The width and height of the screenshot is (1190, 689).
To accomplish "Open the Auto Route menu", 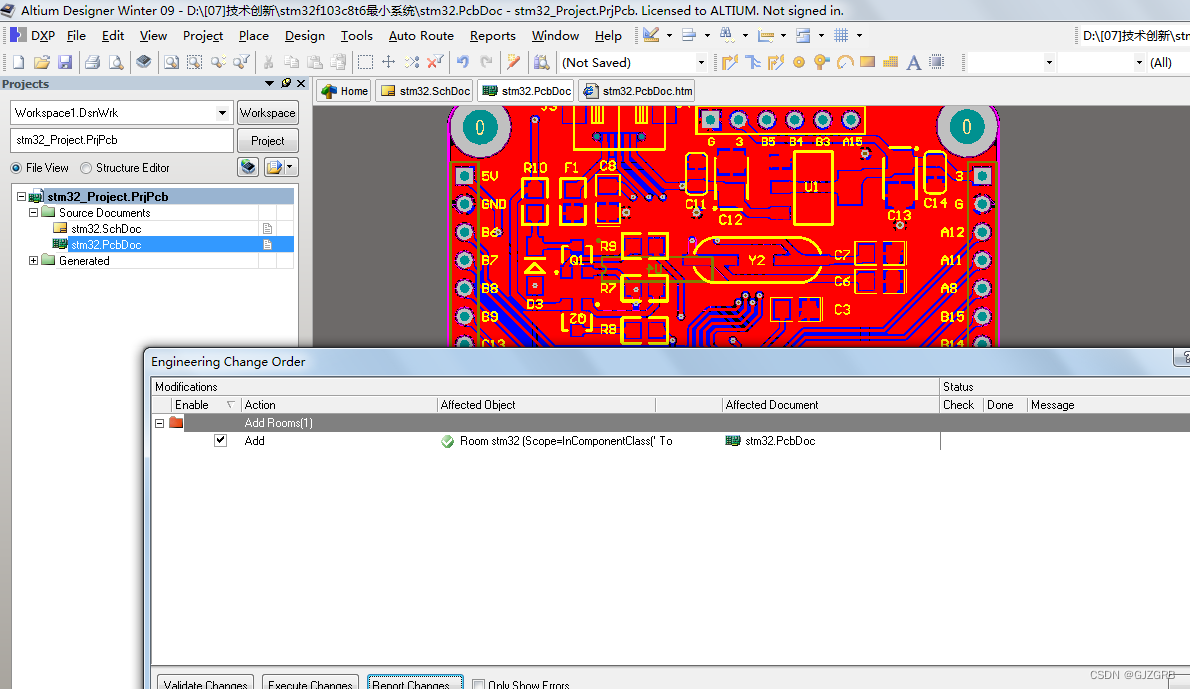I will (x=421, y=36).
